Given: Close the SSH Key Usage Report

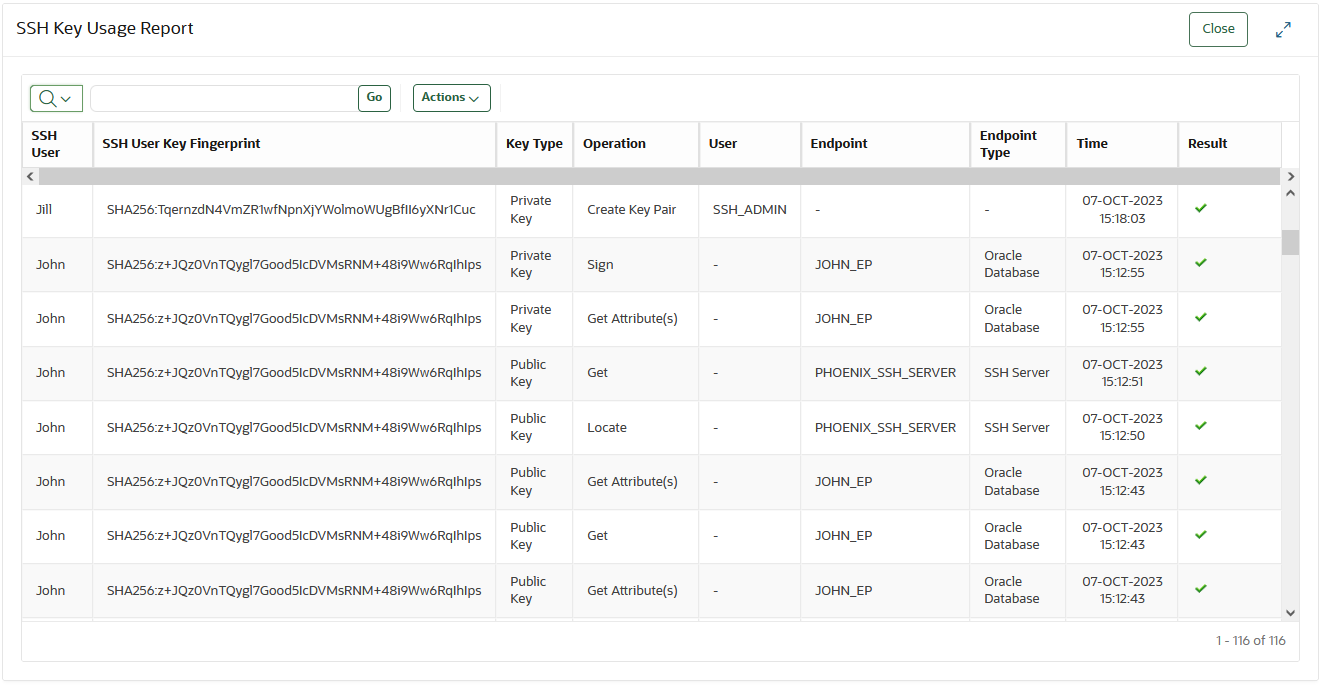Looking at the screenshot, I should [x=1217, y=29].
